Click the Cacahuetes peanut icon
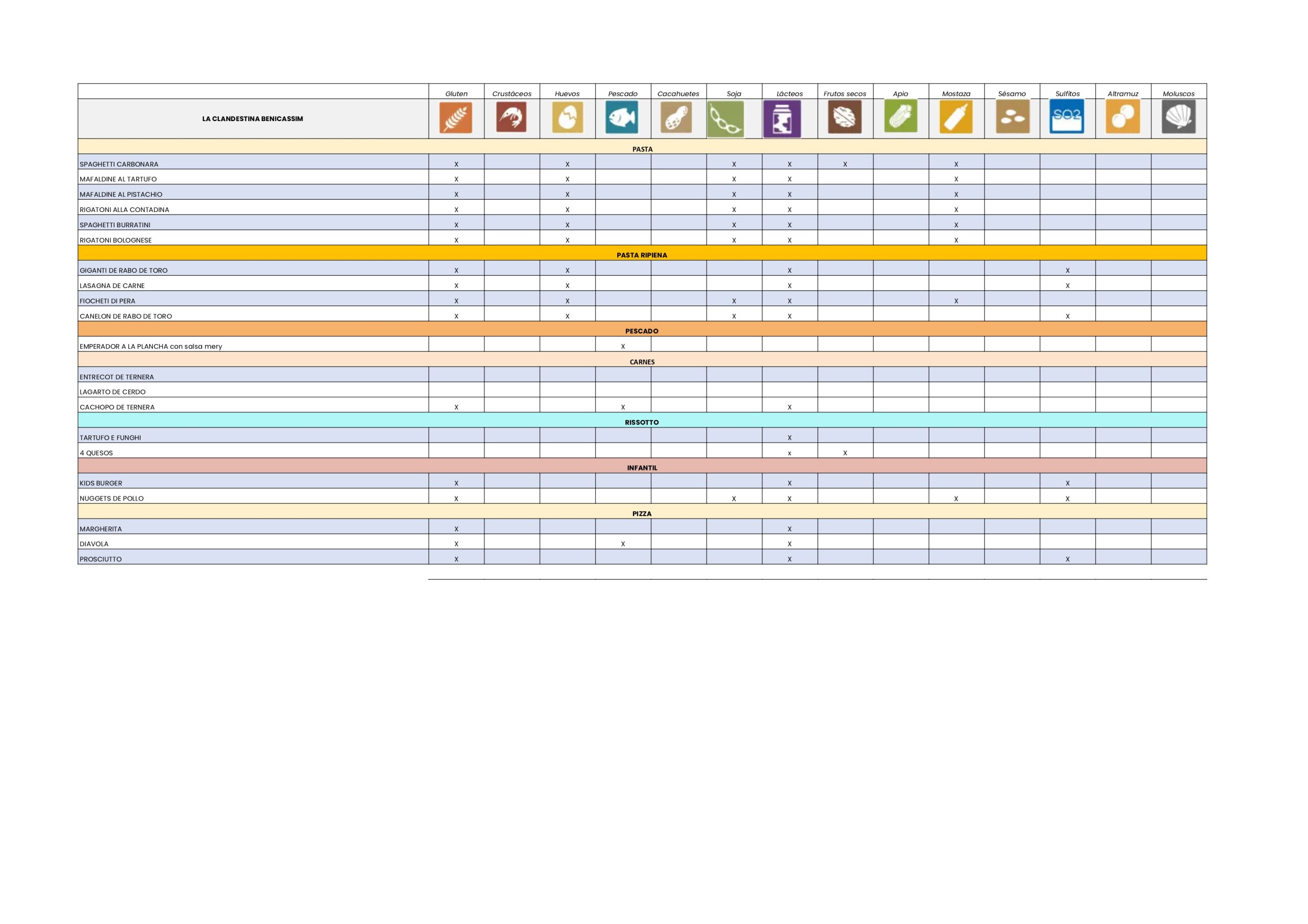1308x924 pixels. tap(676, 118)
